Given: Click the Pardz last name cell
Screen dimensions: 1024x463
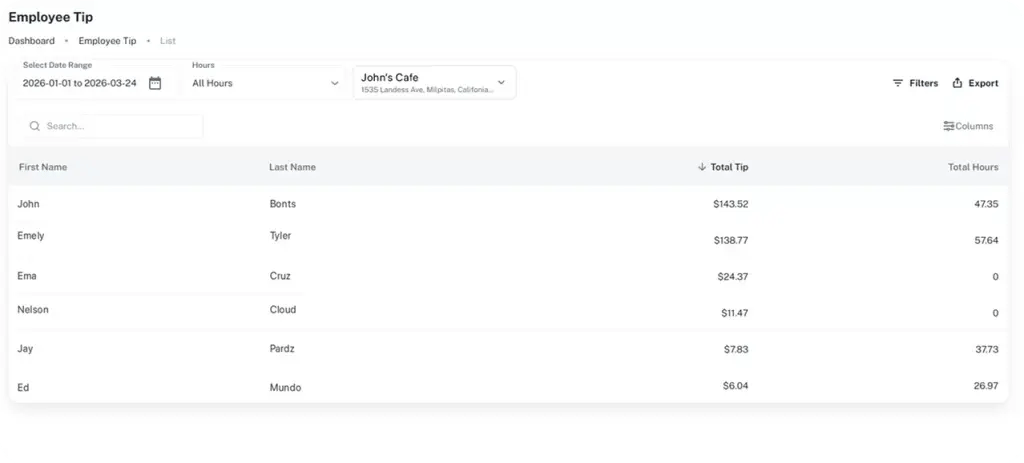Looking at the screenshot, I should [x=282, y=349].
